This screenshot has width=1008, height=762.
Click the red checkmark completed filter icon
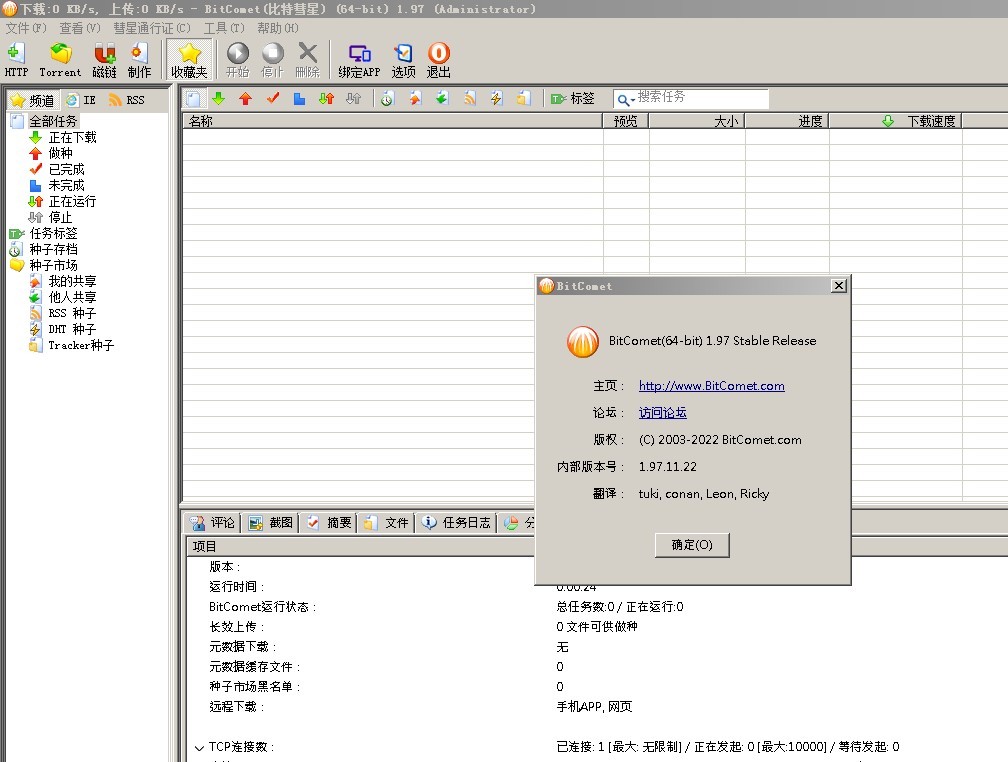(273, 98)
